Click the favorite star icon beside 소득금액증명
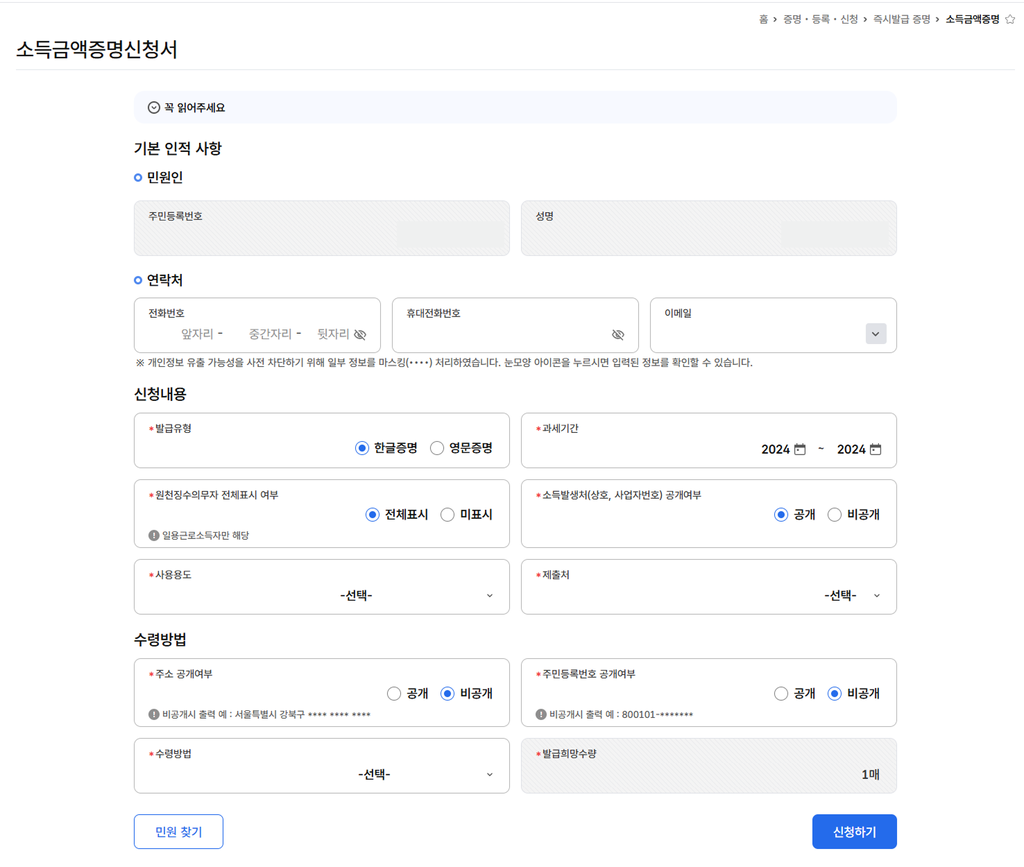Viewport: 1024px width, 867px height. click(1009, 19)
